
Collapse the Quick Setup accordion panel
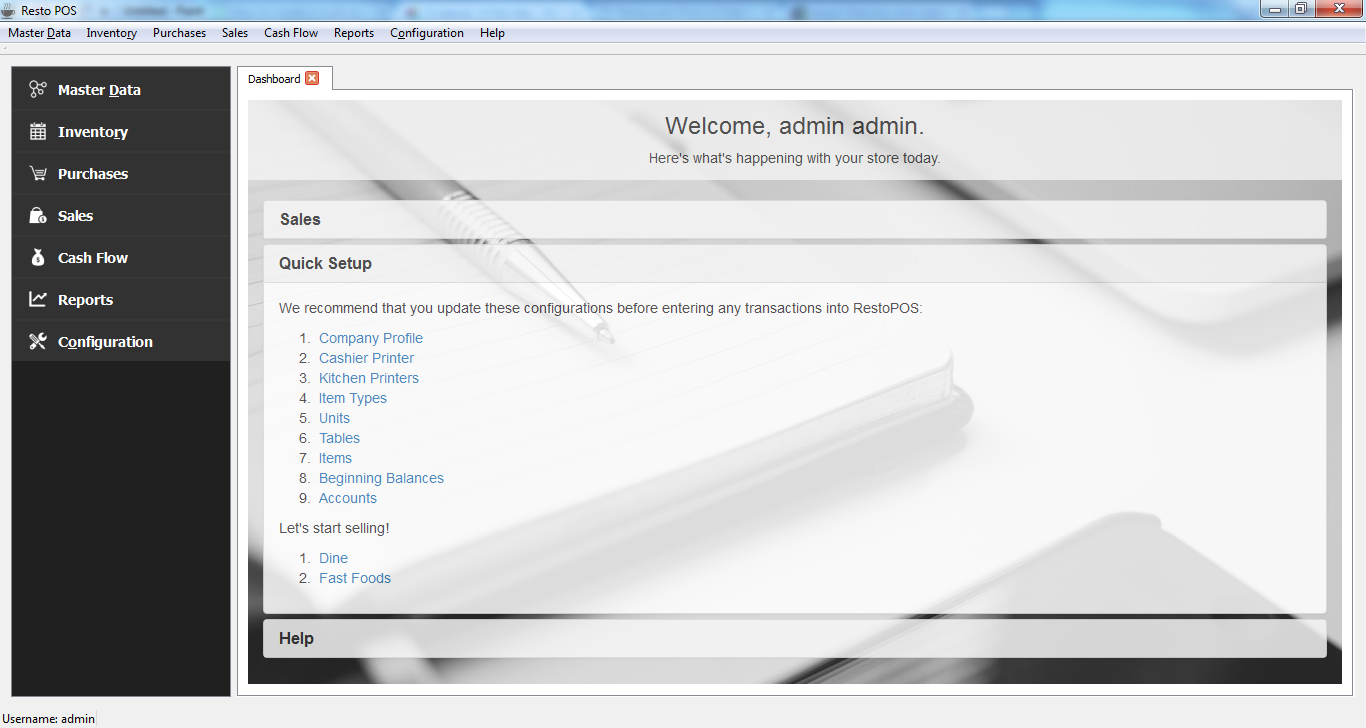[795, 263]
